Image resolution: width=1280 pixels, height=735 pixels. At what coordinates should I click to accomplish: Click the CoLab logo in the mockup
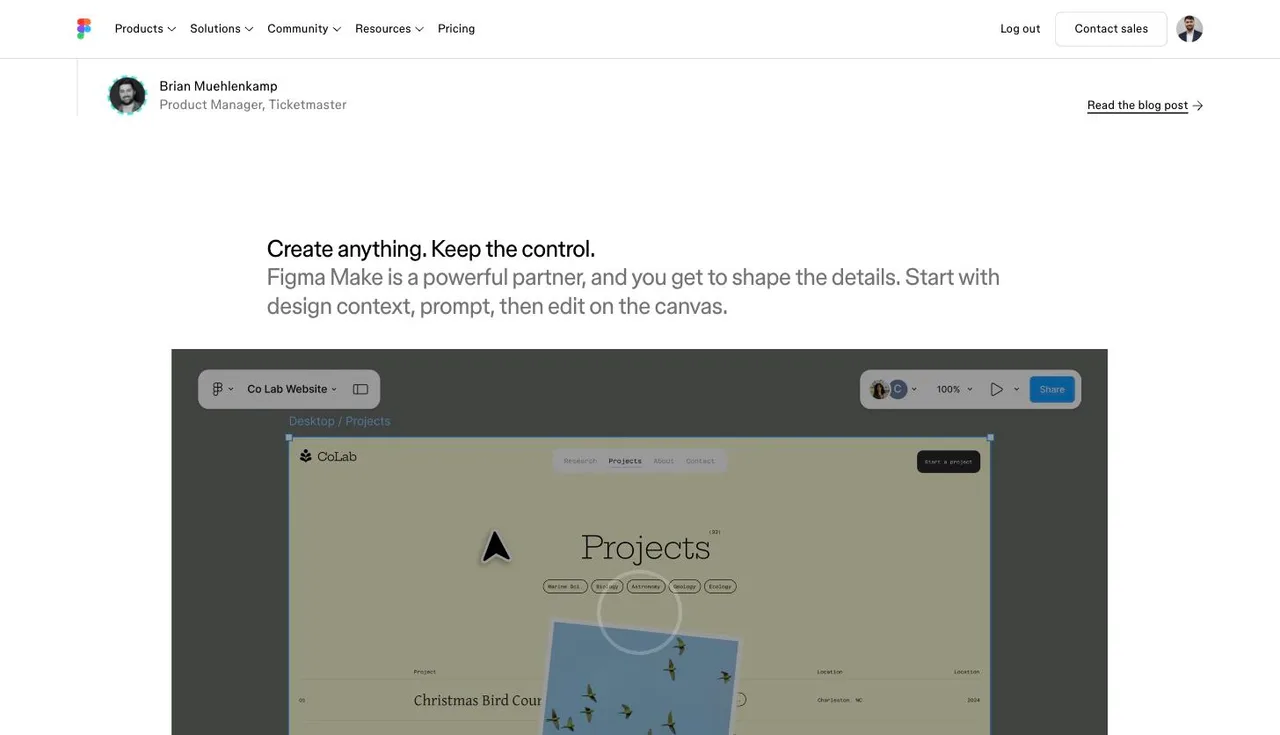coord(328,456)
